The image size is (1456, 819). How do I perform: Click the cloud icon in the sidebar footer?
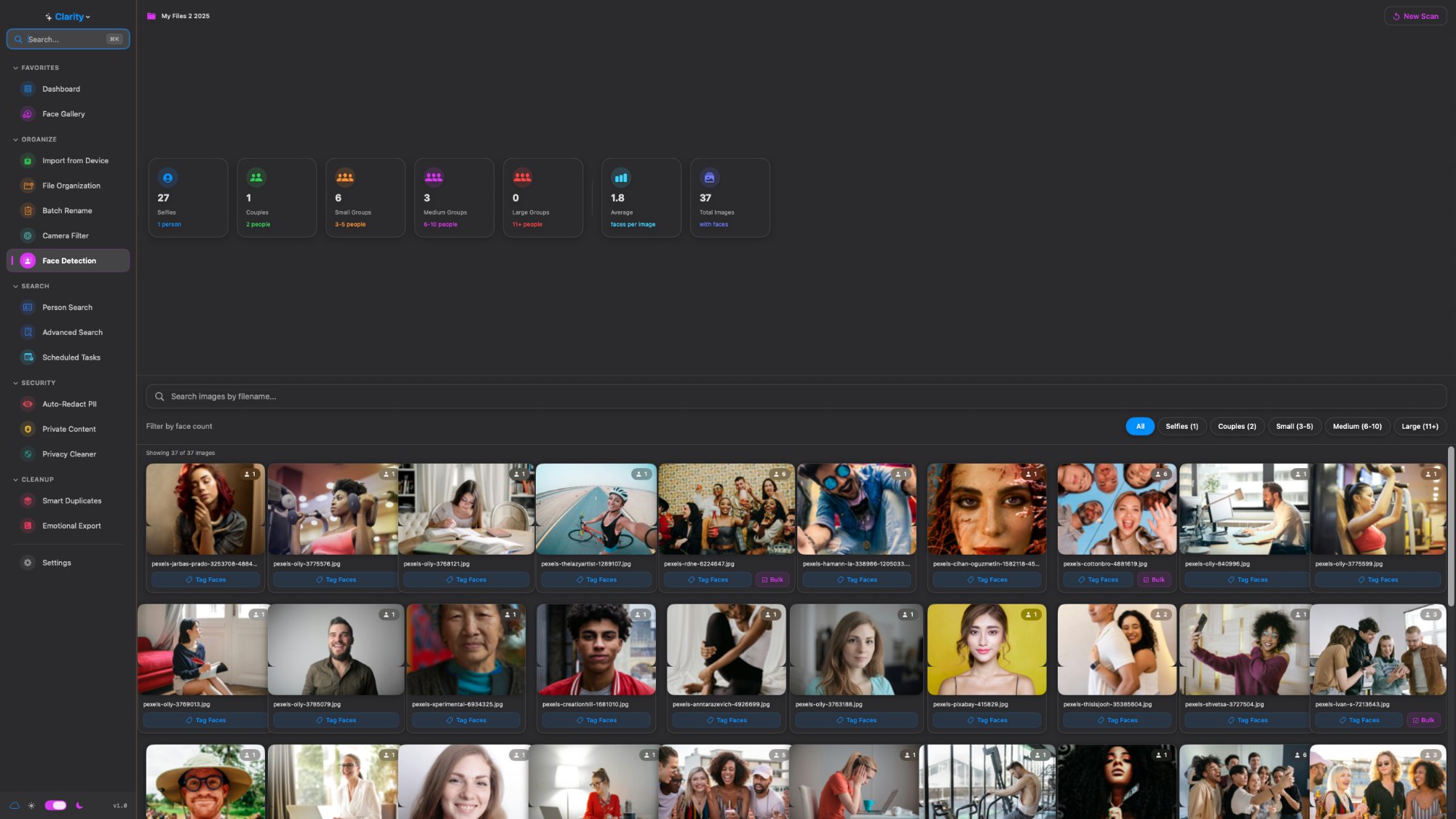pyautogui.click(x=15, y=805)
